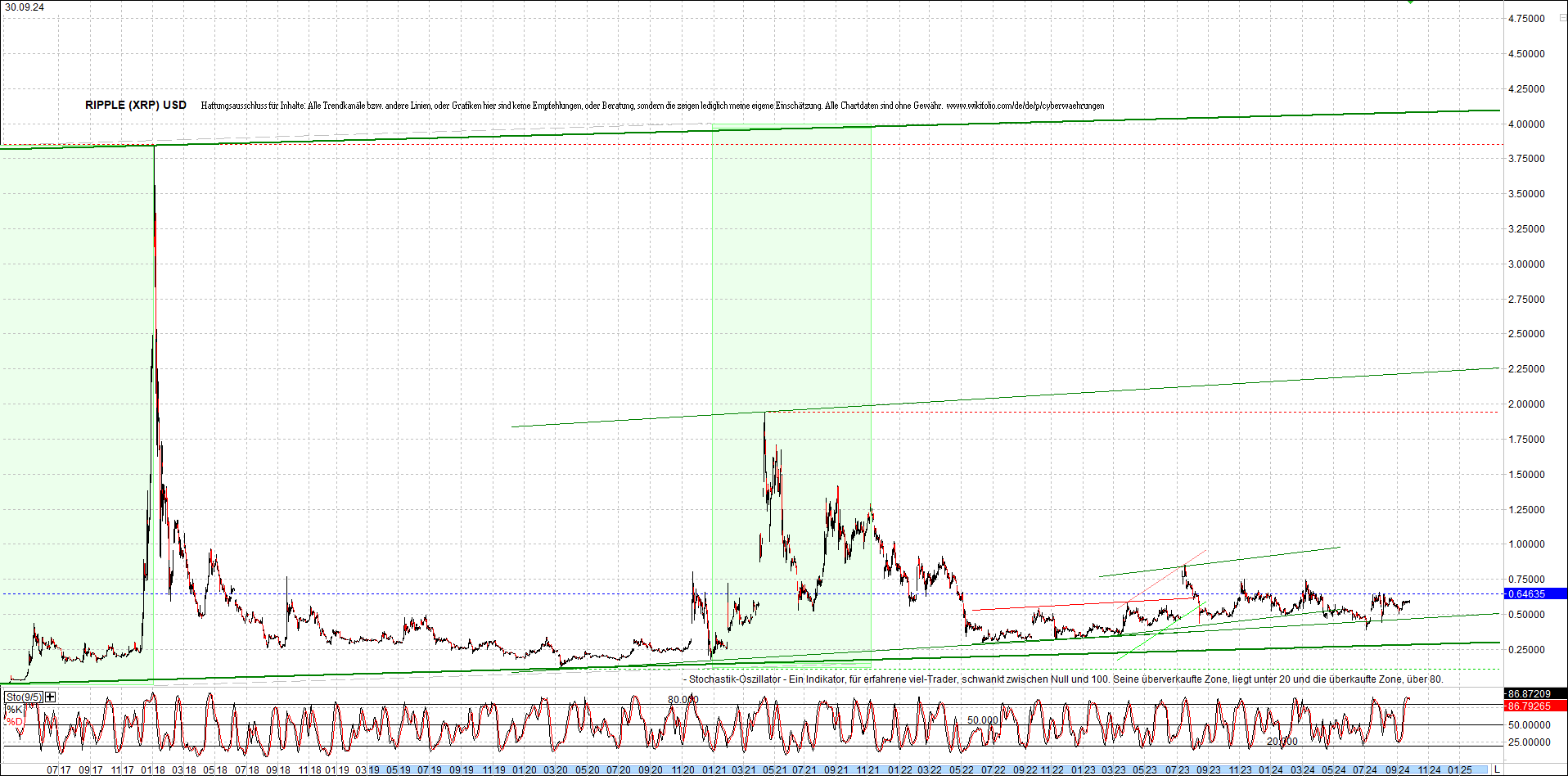Click the RIPPLE (XRP) USD chart title

click(135, 105)
